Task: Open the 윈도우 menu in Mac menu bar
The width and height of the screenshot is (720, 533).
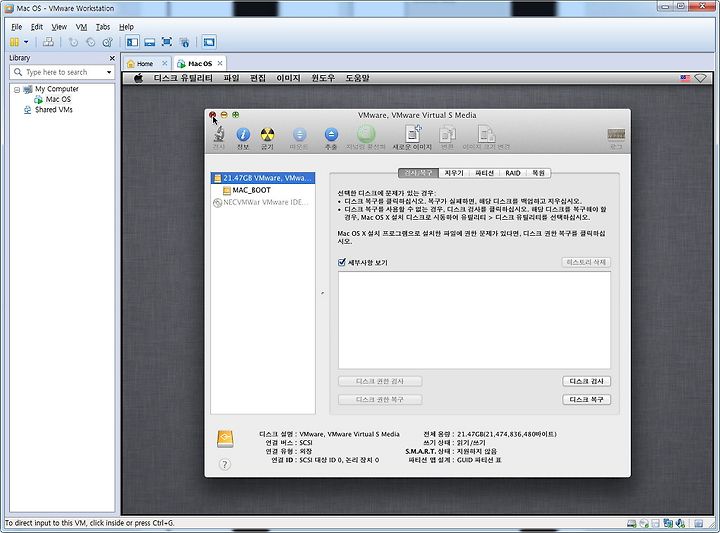Action: (x=323, y=78)
